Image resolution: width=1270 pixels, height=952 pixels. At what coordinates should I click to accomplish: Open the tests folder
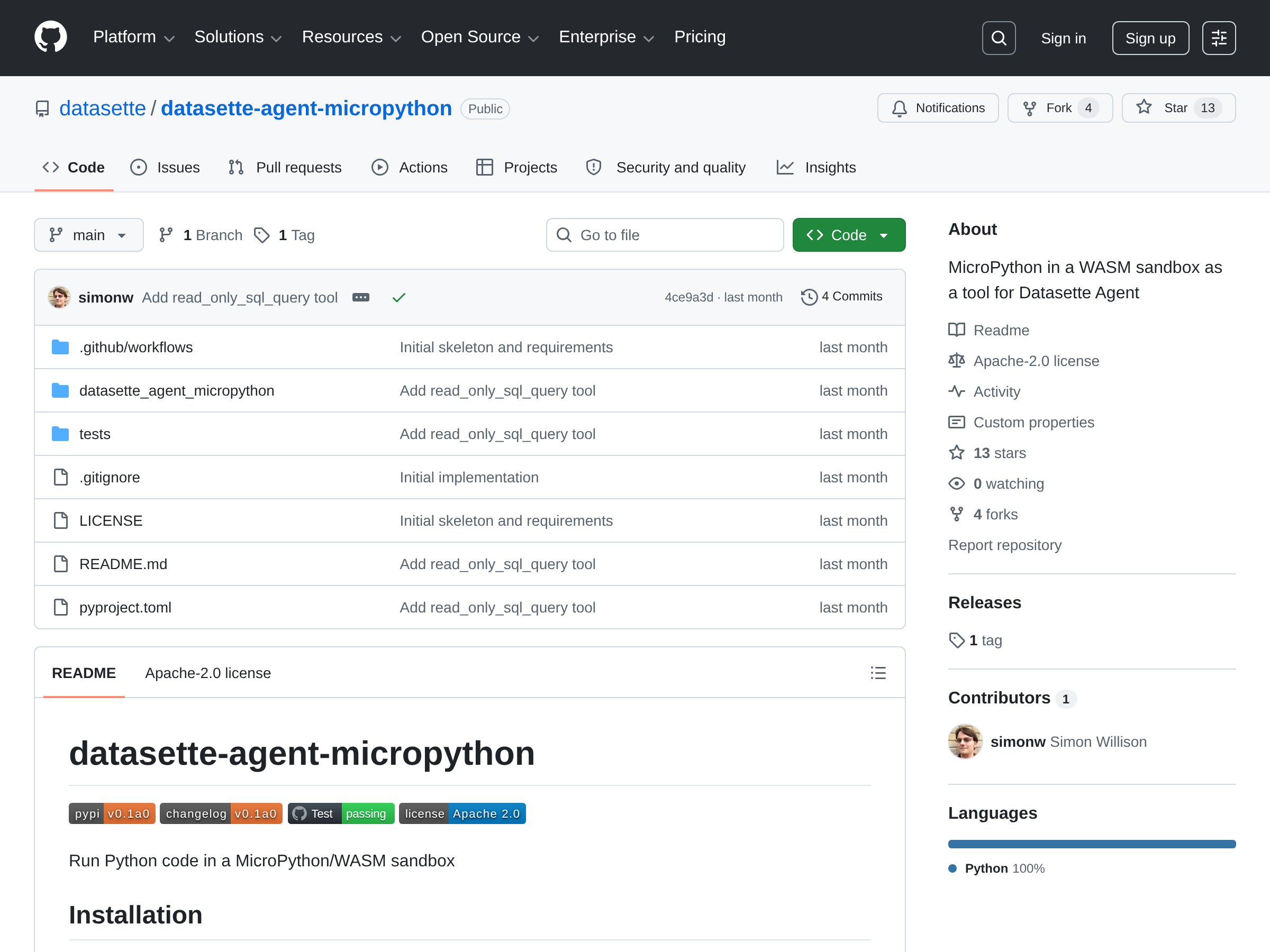point(95,434)
